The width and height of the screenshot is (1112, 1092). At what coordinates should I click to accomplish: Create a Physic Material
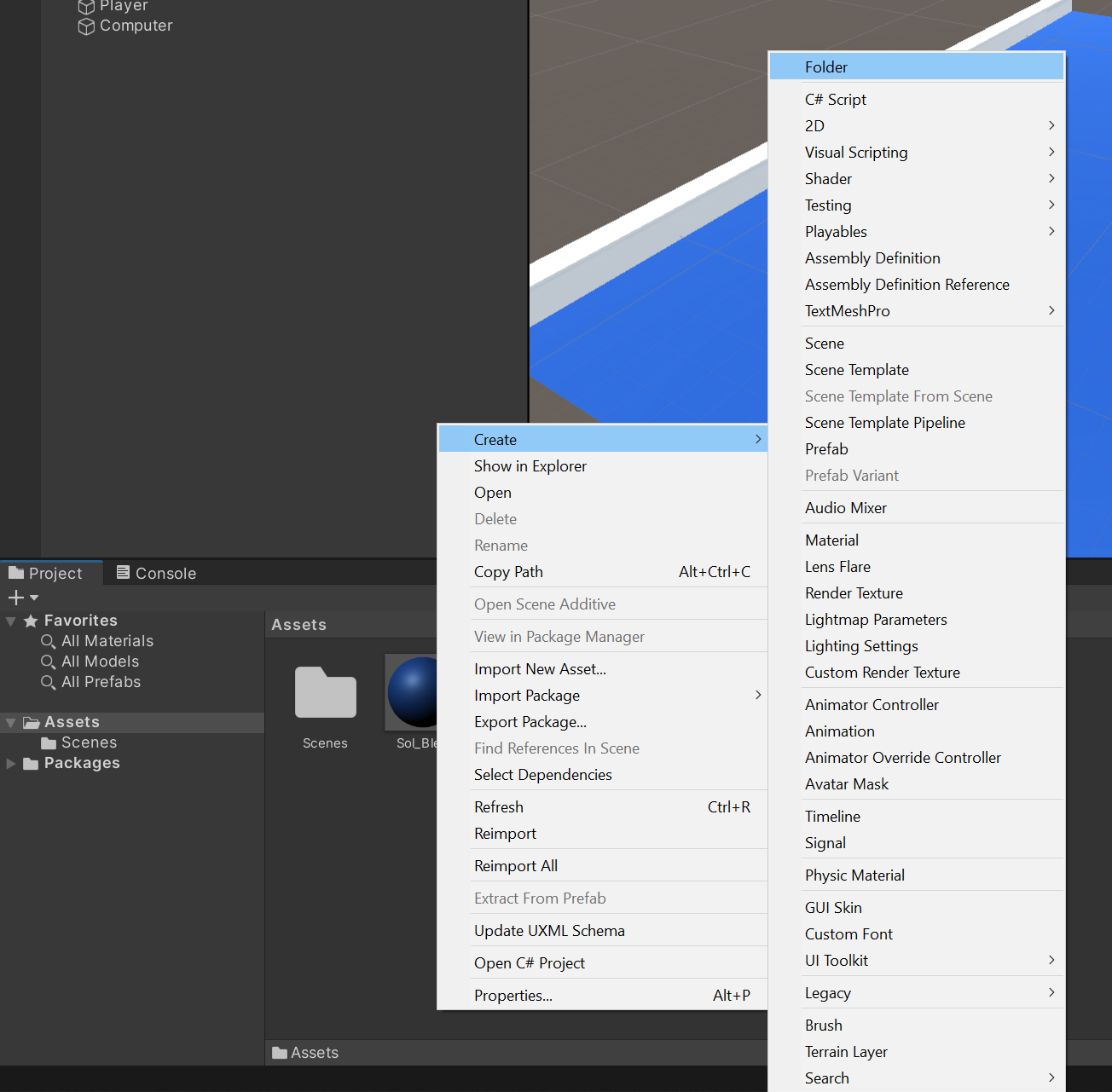(x=917, y=875)
